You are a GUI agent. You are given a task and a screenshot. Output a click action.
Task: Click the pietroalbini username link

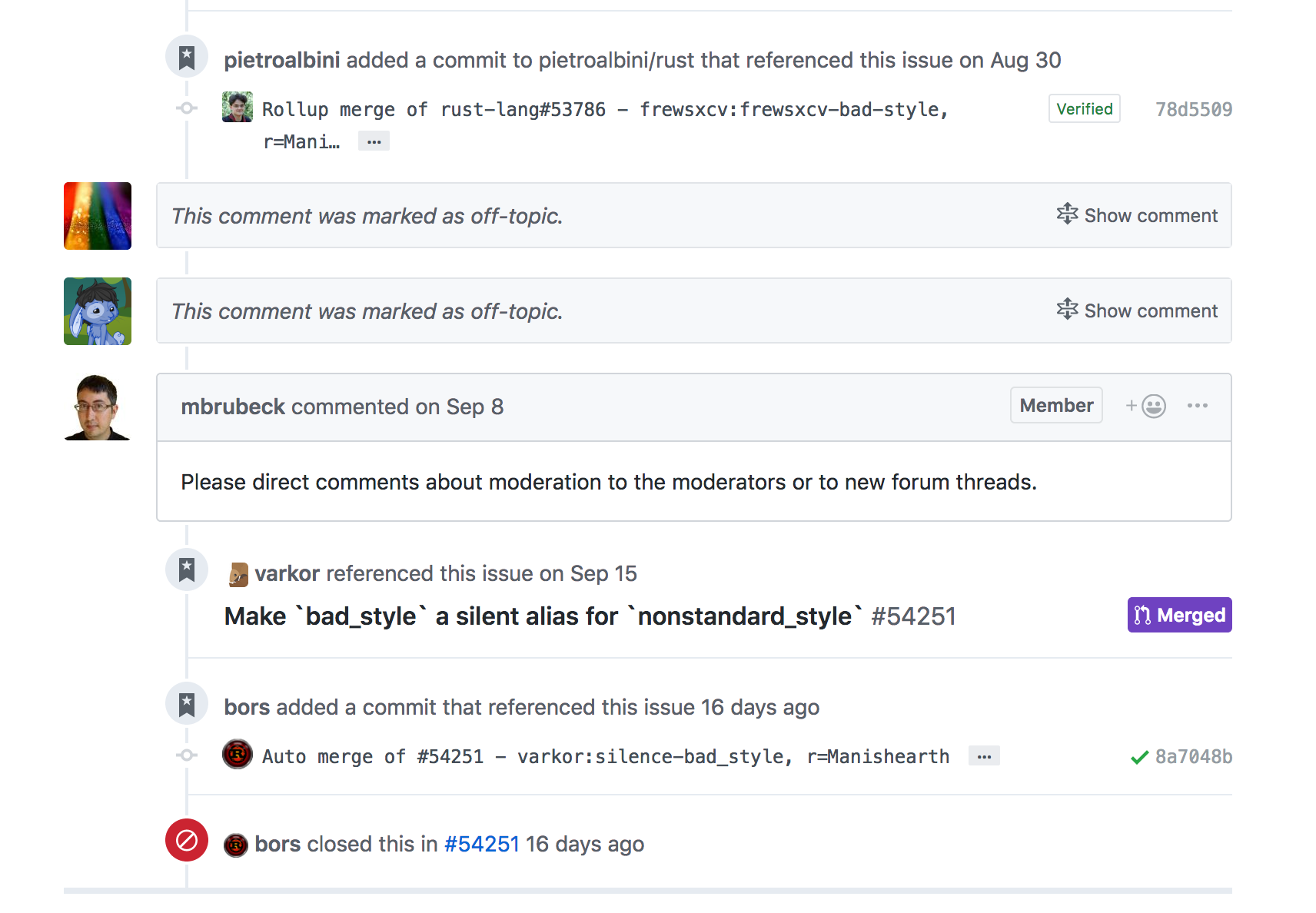(282, 60)
